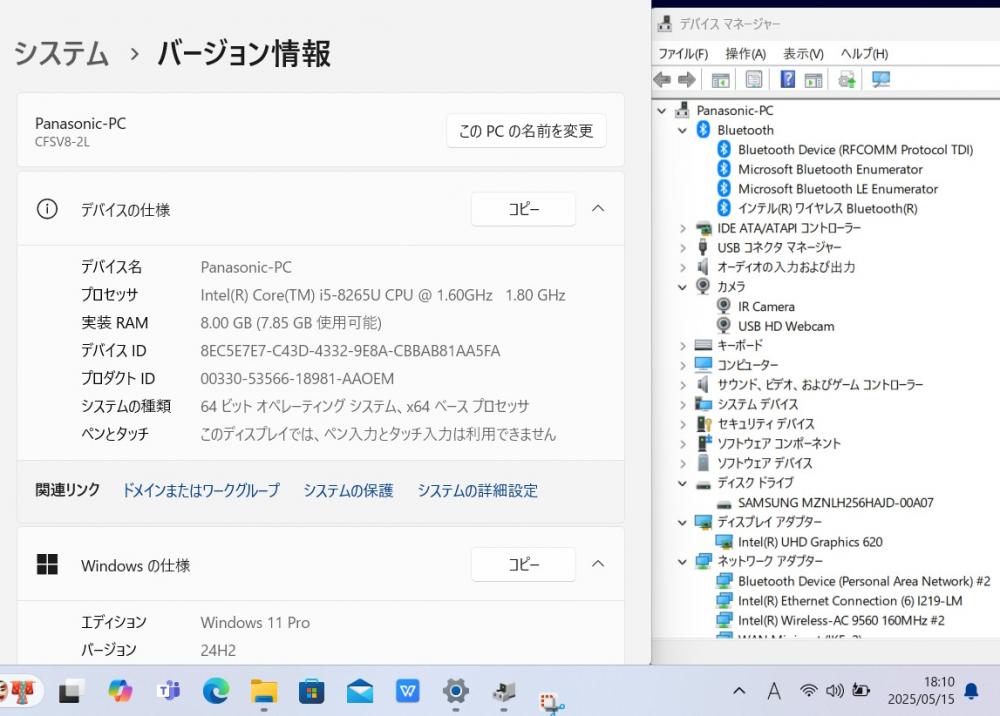Show hidden tray icons with the up chevron
The image size is (1000, 716).
[x=739, y=690]
